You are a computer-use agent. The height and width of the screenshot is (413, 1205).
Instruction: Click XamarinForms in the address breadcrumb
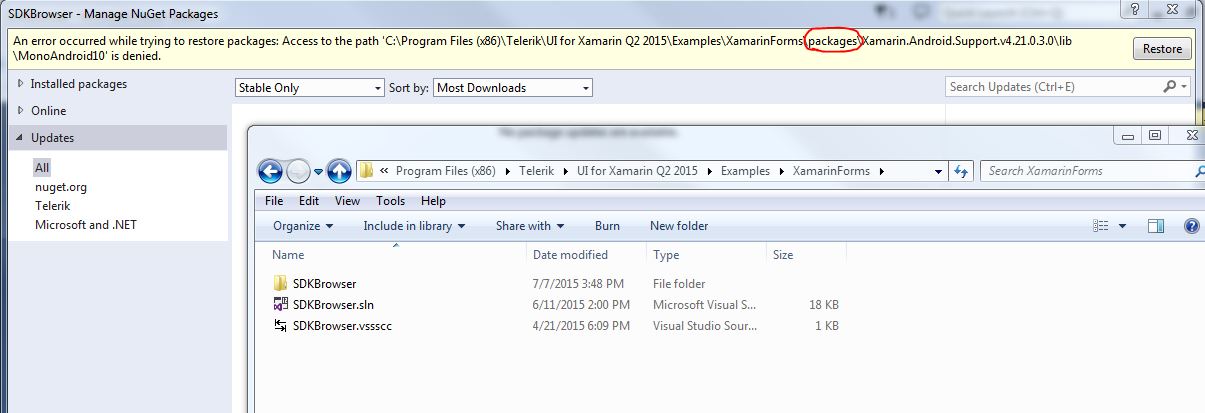831,171
